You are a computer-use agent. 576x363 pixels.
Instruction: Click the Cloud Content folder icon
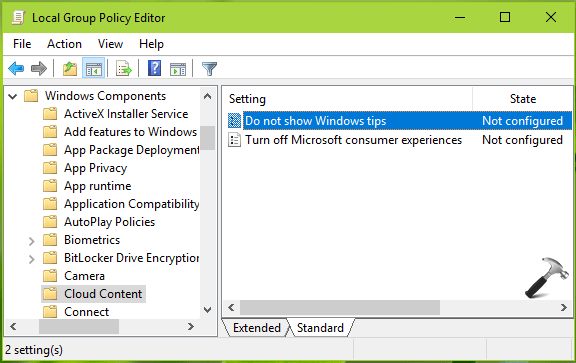(50, 294)
